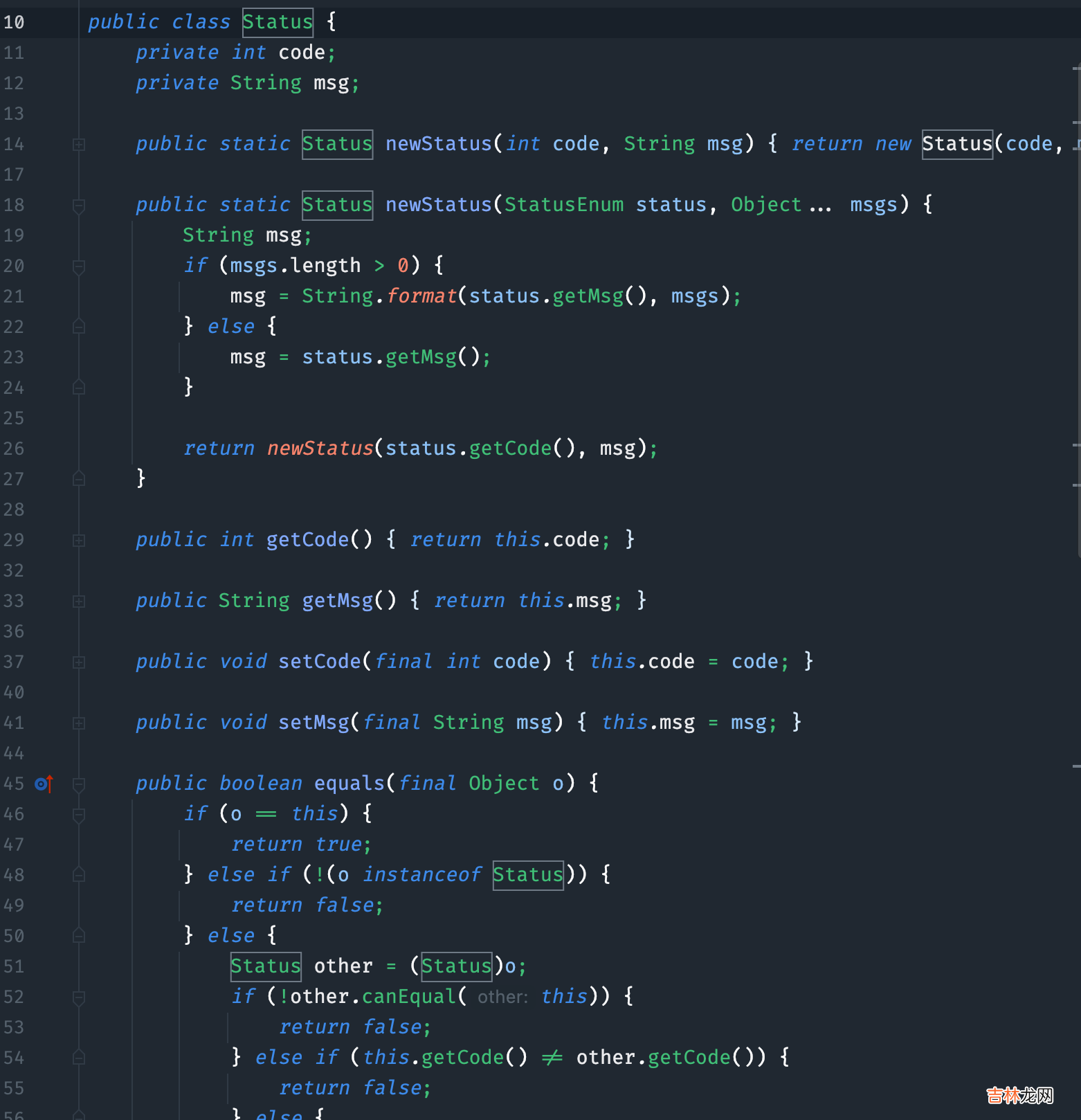This screenshot has width=1081, height=1120.
Task: Expand folded getMsg method at line 33
Action: click(79, 601)
